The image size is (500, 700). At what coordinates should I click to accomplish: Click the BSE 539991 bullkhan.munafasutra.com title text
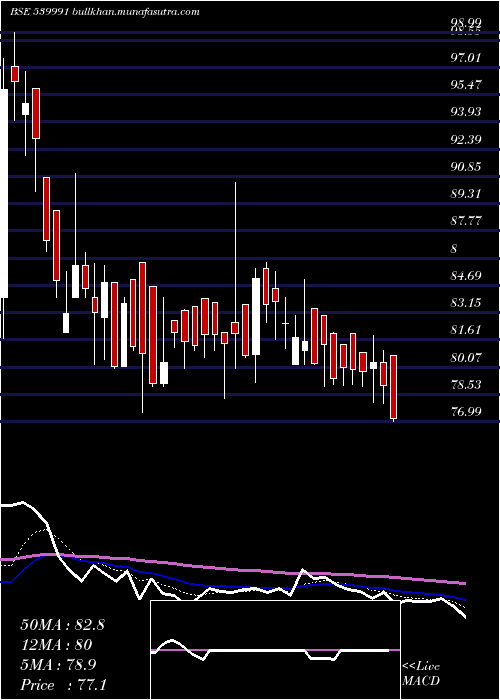pos(105,12)
